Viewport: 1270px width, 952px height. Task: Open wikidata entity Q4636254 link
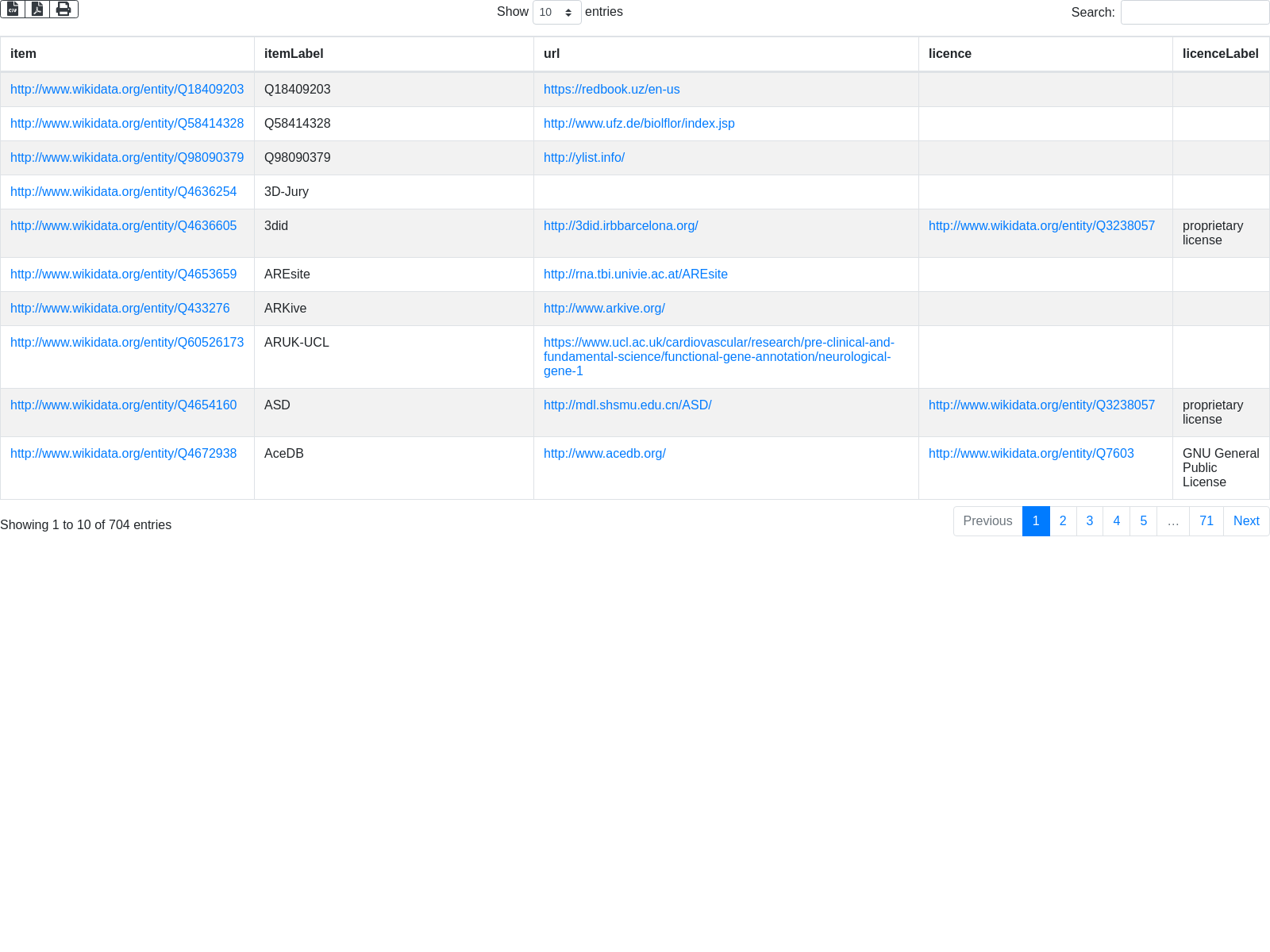pos(123,192)
